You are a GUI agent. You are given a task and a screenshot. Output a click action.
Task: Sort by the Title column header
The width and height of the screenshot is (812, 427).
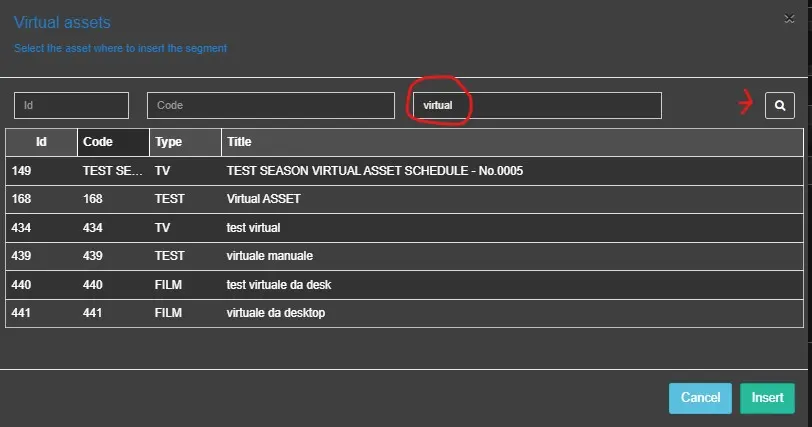511,142
